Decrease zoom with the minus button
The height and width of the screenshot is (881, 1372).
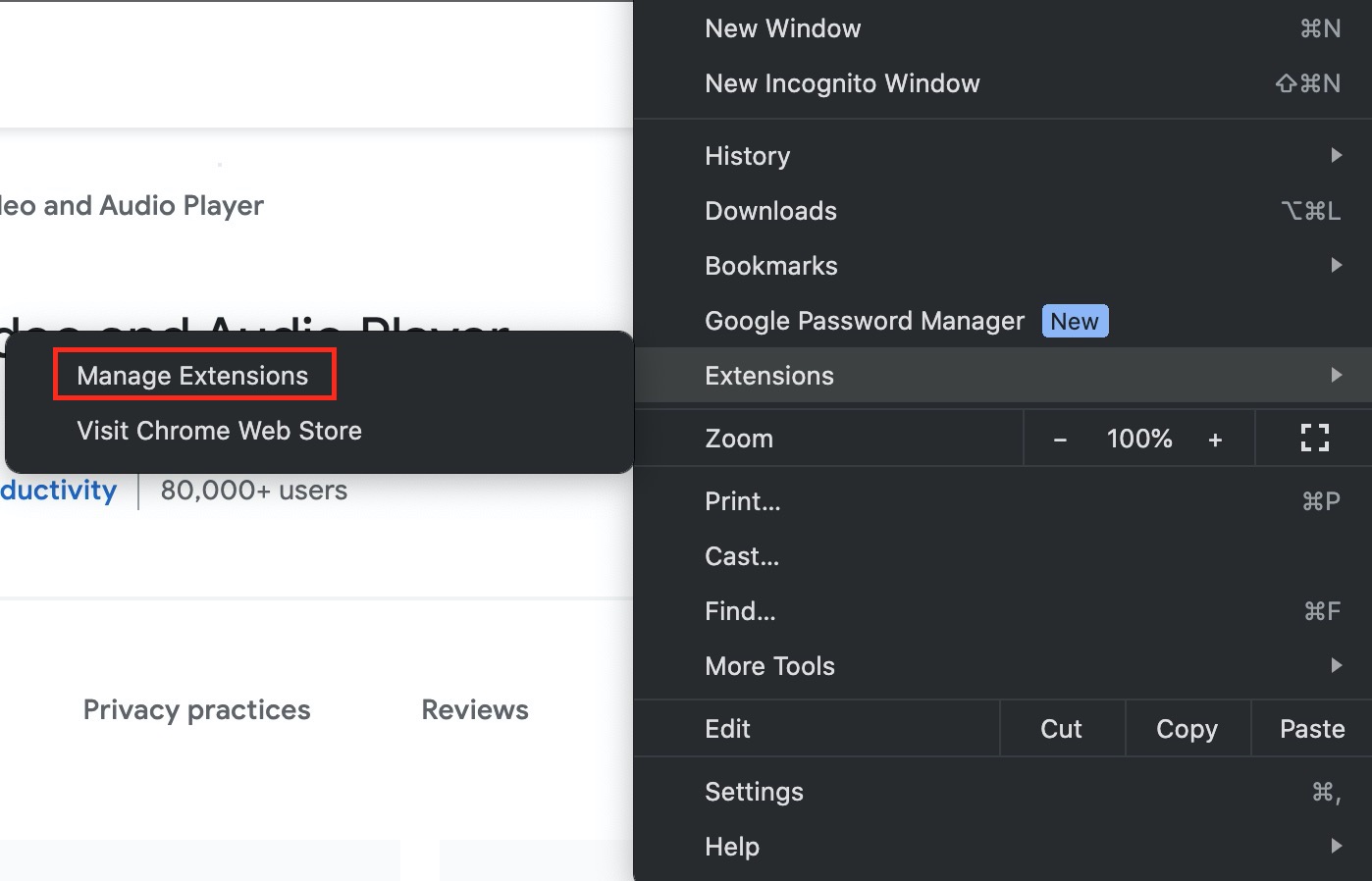[1060, 440]
